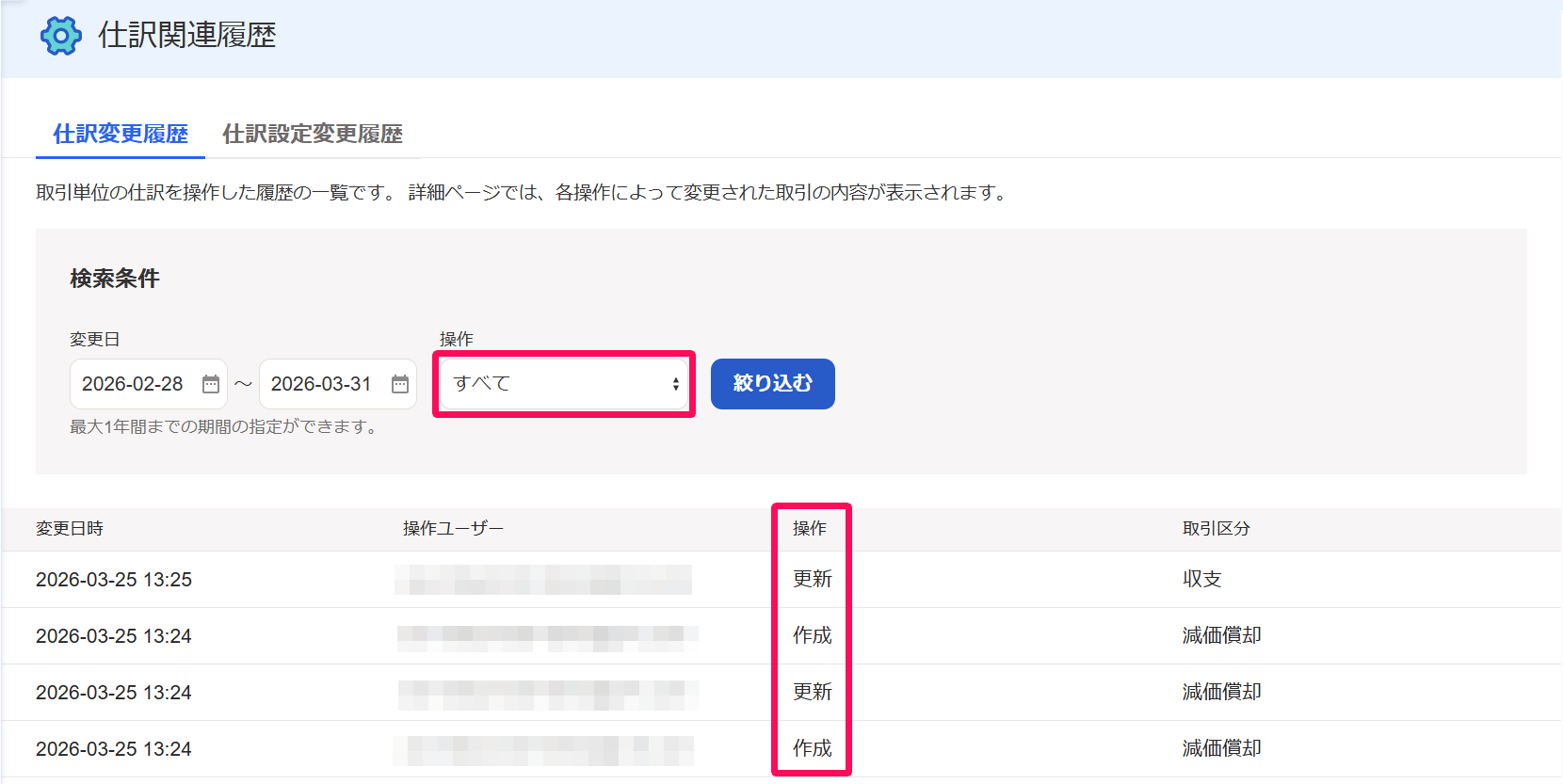
Task: Click the gear icon beside 仕訳関連履歴
Action: click(60, 36)
